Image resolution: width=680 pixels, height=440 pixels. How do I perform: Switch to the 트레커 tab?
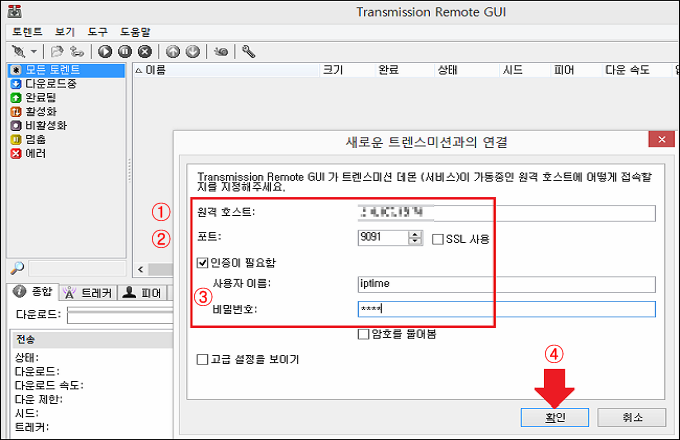point(88,293)
